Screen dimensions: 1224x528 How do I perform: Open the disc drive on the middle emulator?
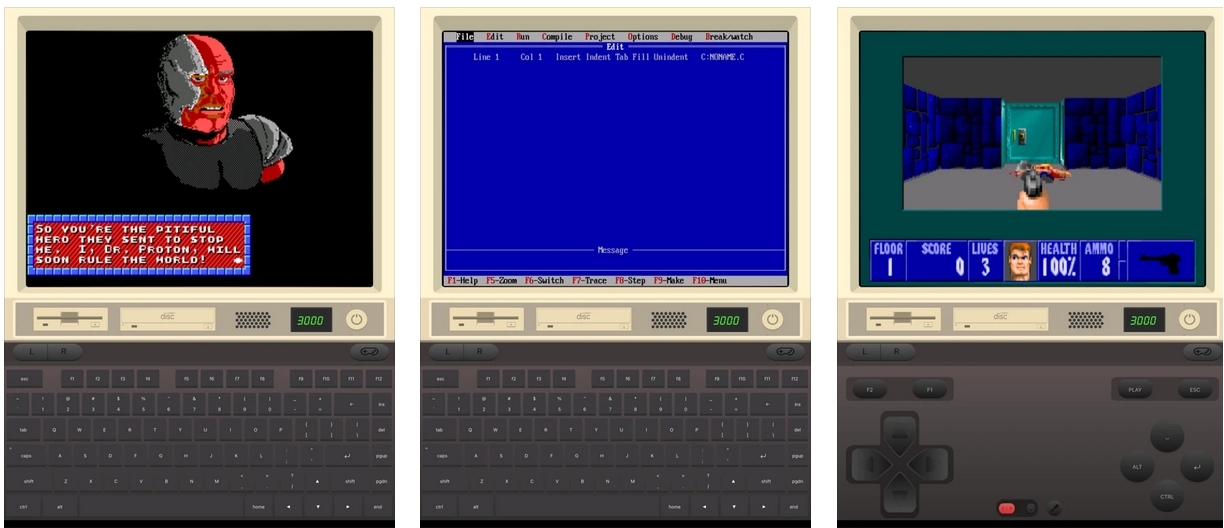(x=583, y=320)
